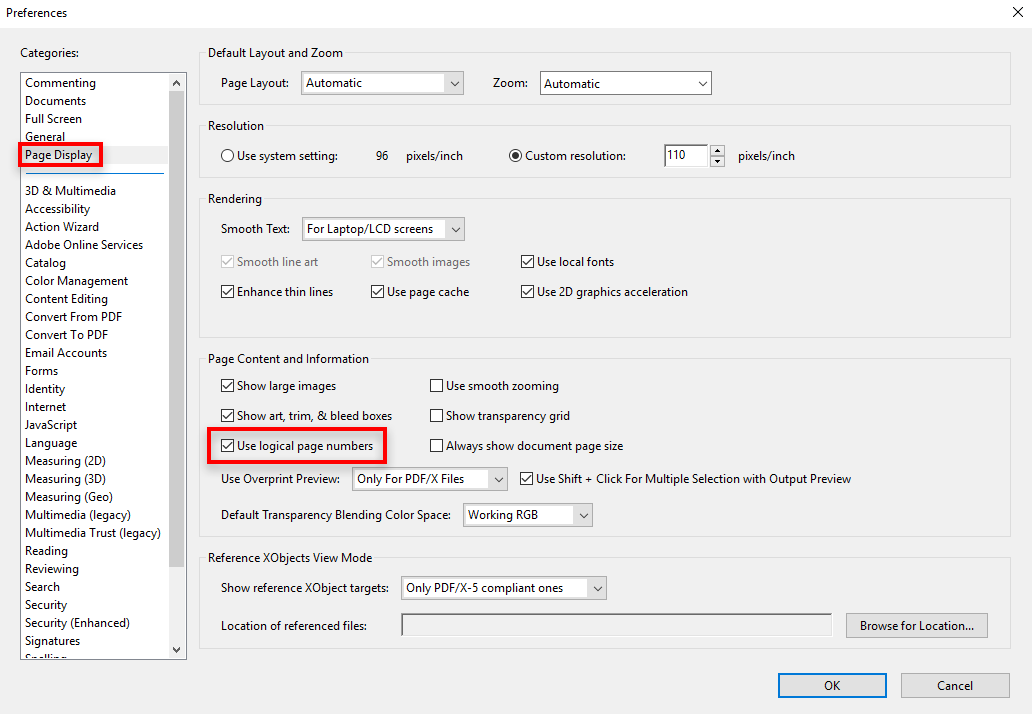Enable Show transparency grid
The image size is (1032, 714).
(x=436, y=415)
